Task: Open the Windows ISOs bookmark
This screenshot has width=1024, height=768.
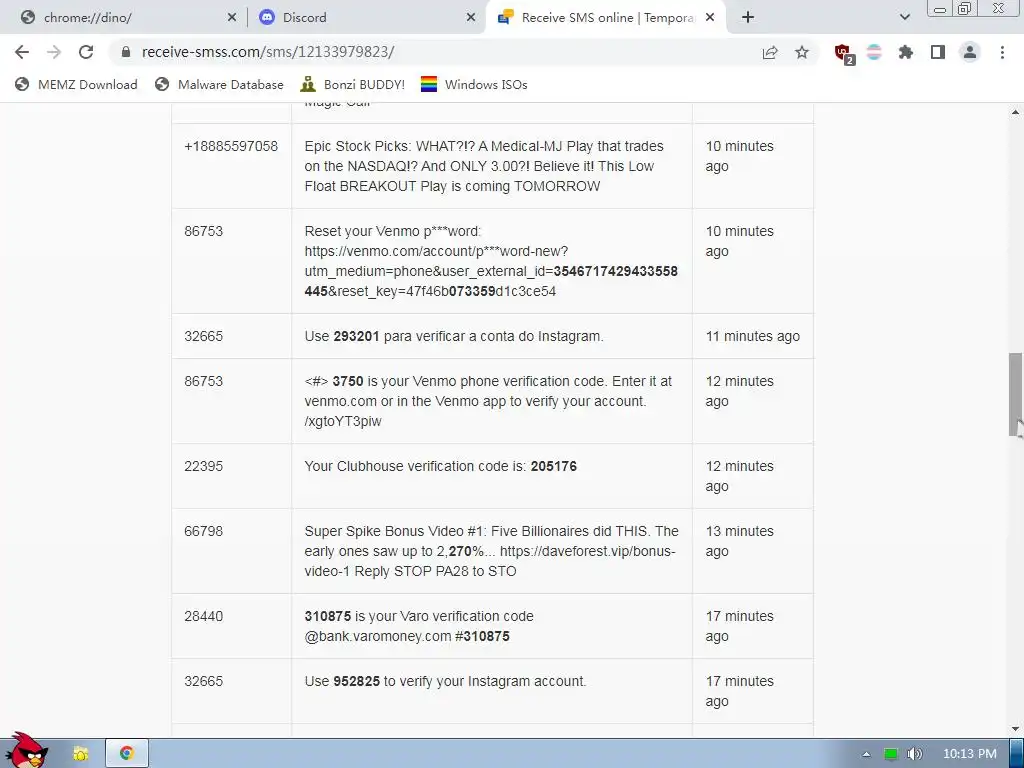Action: [474, 84]
